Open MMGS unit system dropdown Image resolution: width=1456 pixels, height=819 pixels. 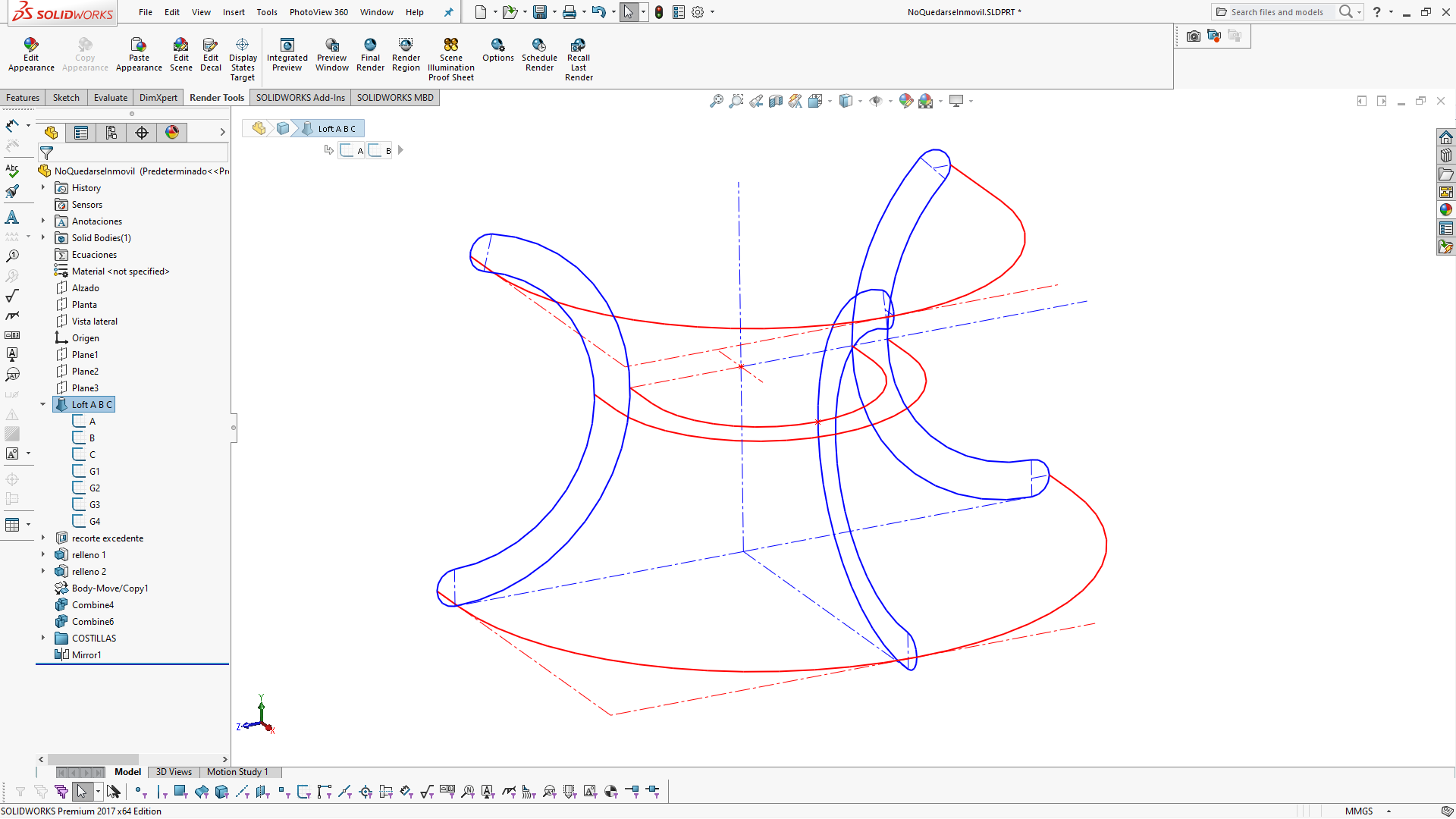1367,811
